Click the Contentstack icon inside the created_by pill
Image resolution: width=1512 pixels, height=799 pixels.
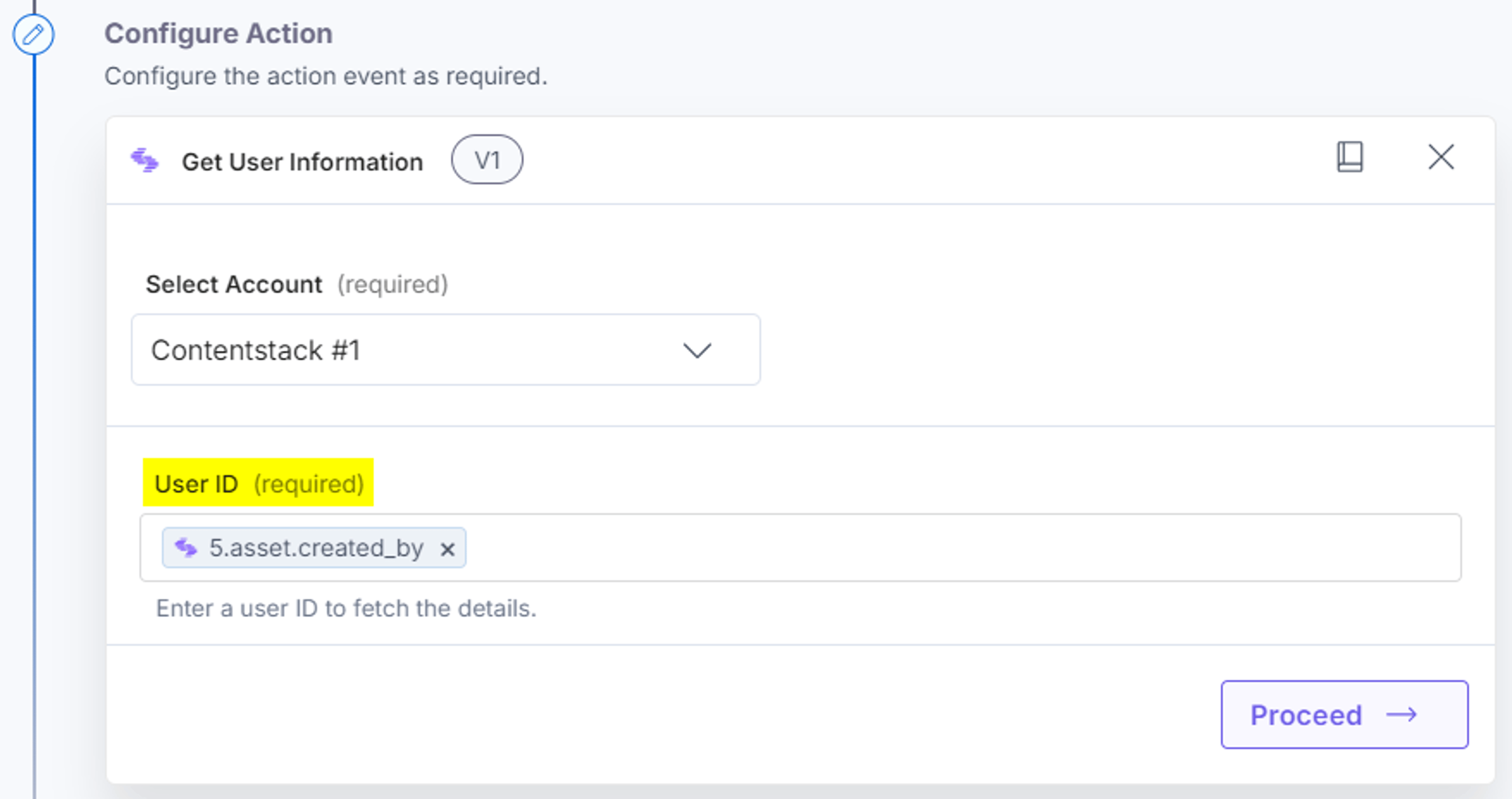pos(186,548)
